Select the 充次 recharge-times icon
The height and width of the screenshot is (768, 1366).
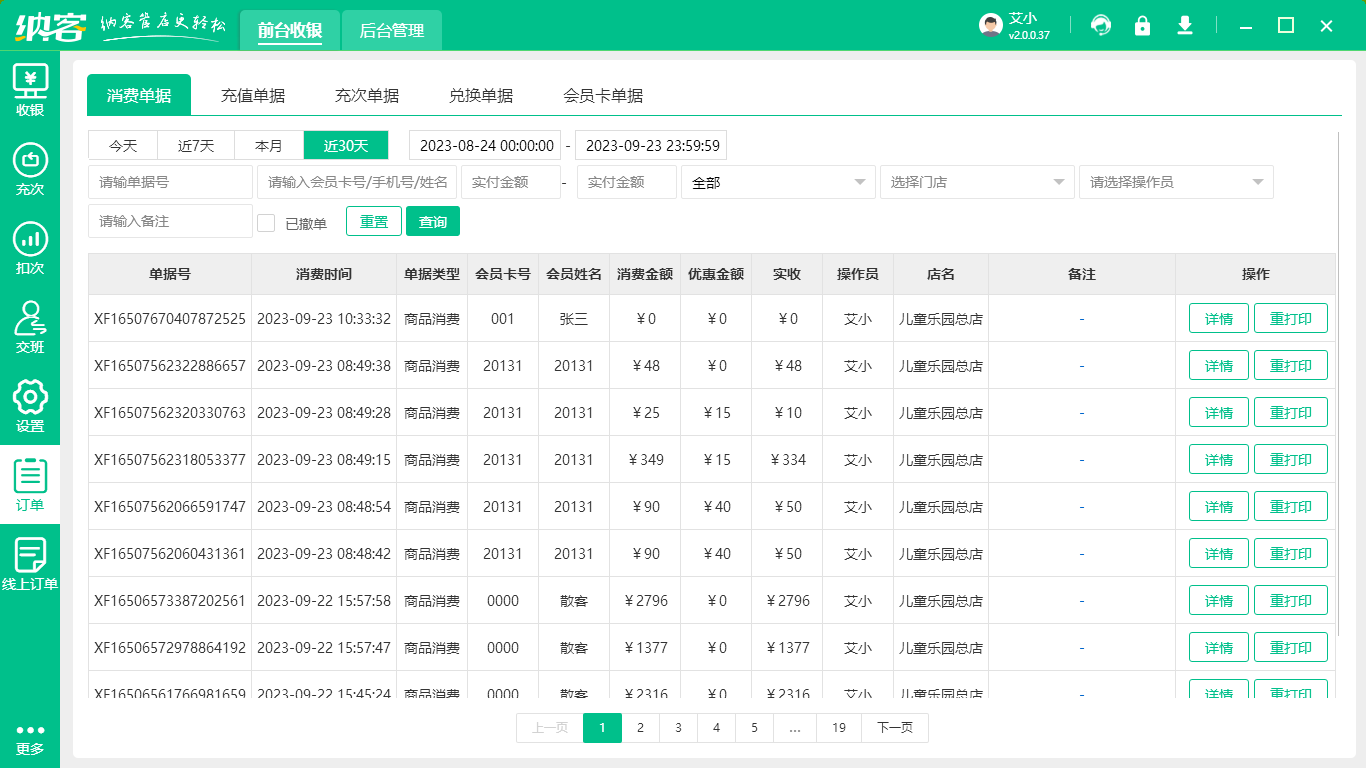click(x=30, y=172)
